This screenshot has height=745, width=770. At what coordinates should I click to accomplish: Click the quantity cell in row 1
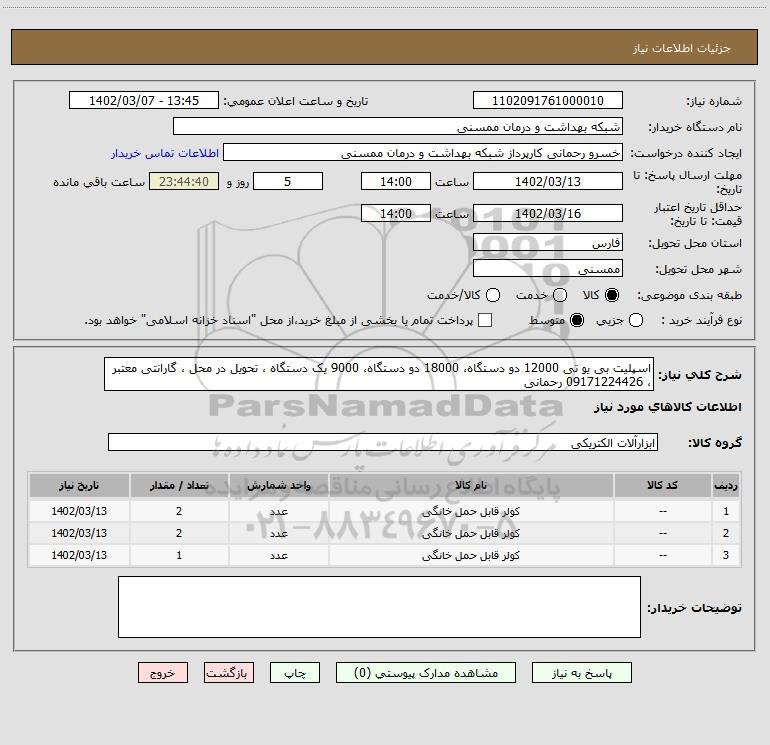[179, 511]
